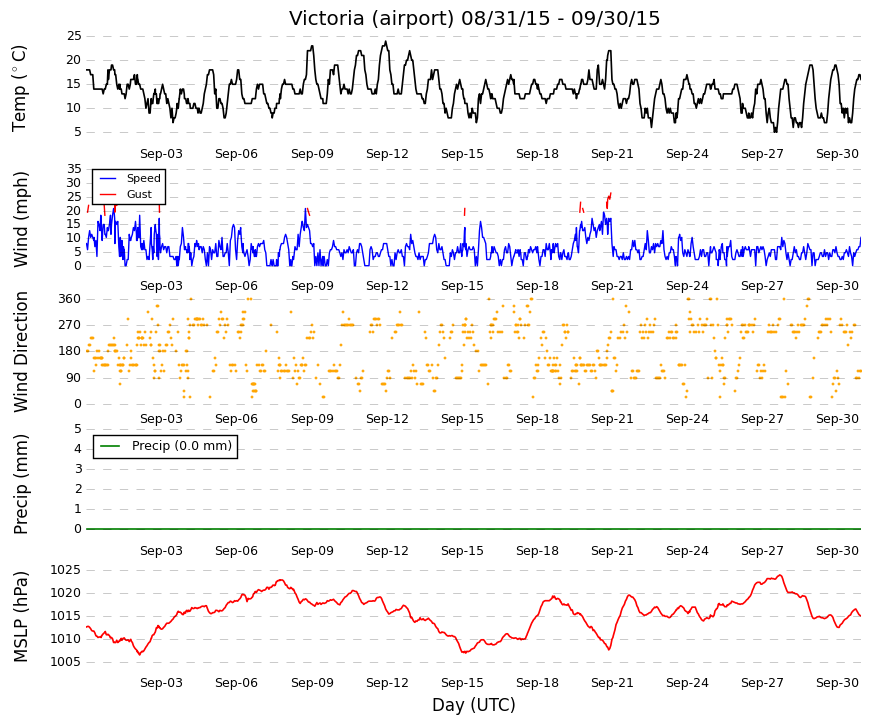Click the Wind (mph) axis label
Screen dimensions: 871x725
click(20, 219)
